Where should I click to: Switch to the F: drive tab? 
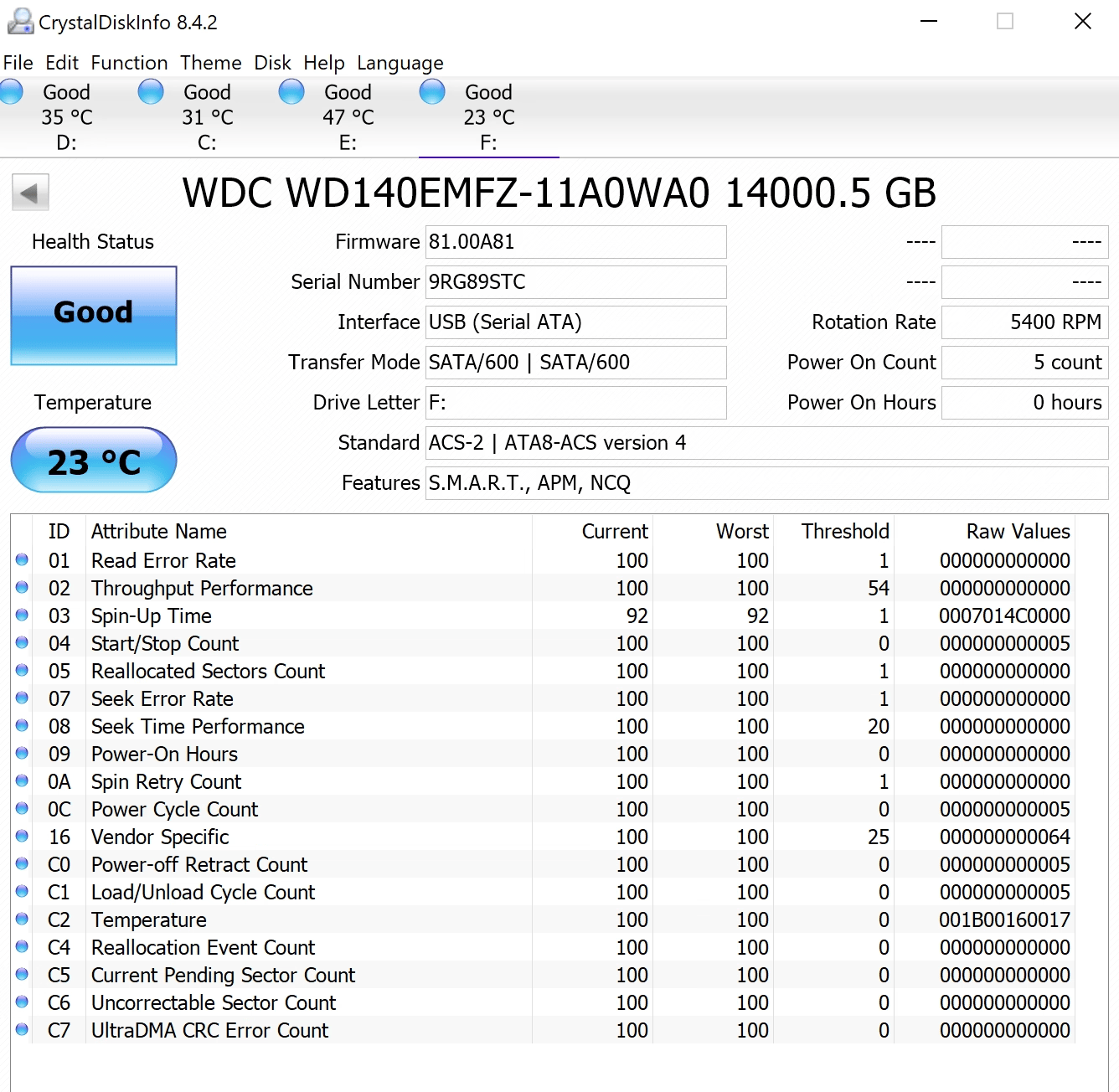click(489, 117)
